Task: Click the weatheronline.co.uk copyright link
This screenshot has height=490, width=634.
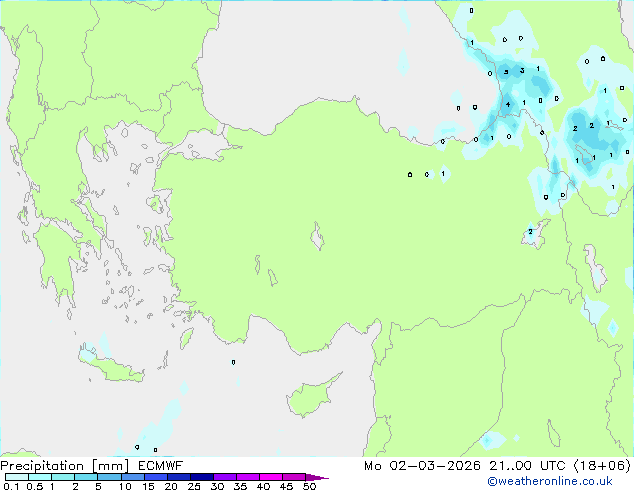Action: coord(550,481)
